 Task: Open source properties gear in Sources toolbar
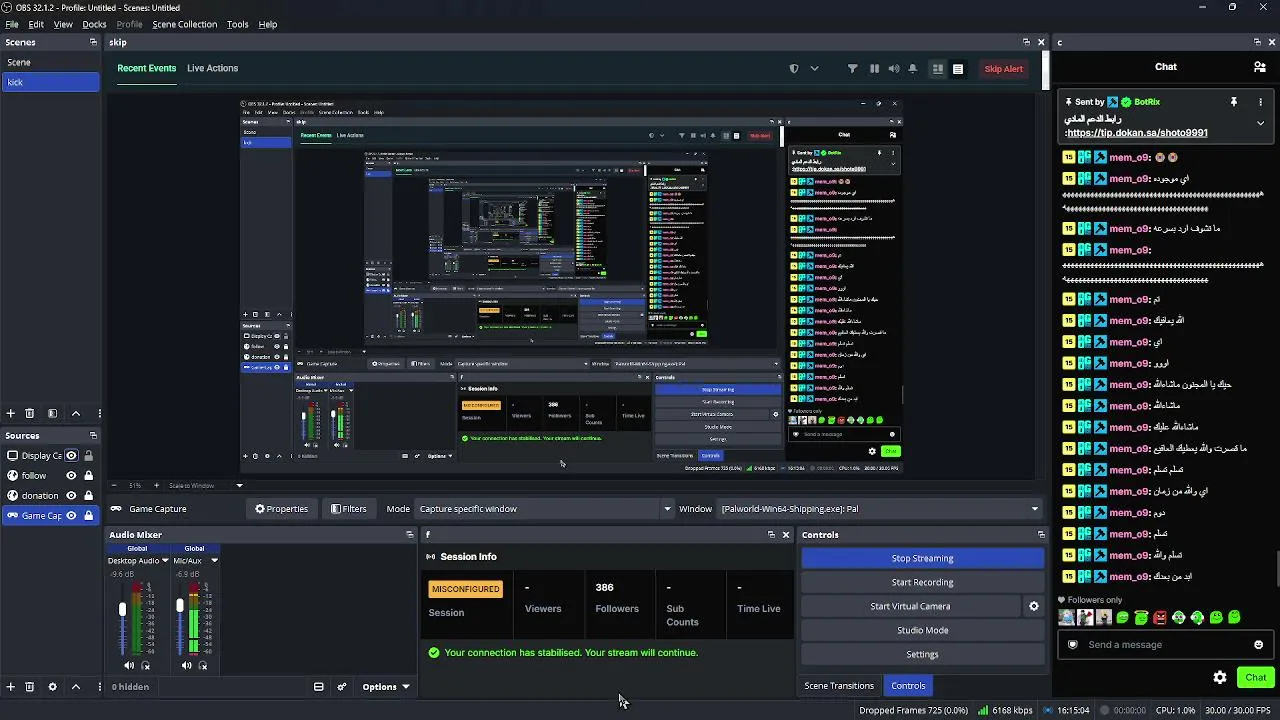click(53, 687)
